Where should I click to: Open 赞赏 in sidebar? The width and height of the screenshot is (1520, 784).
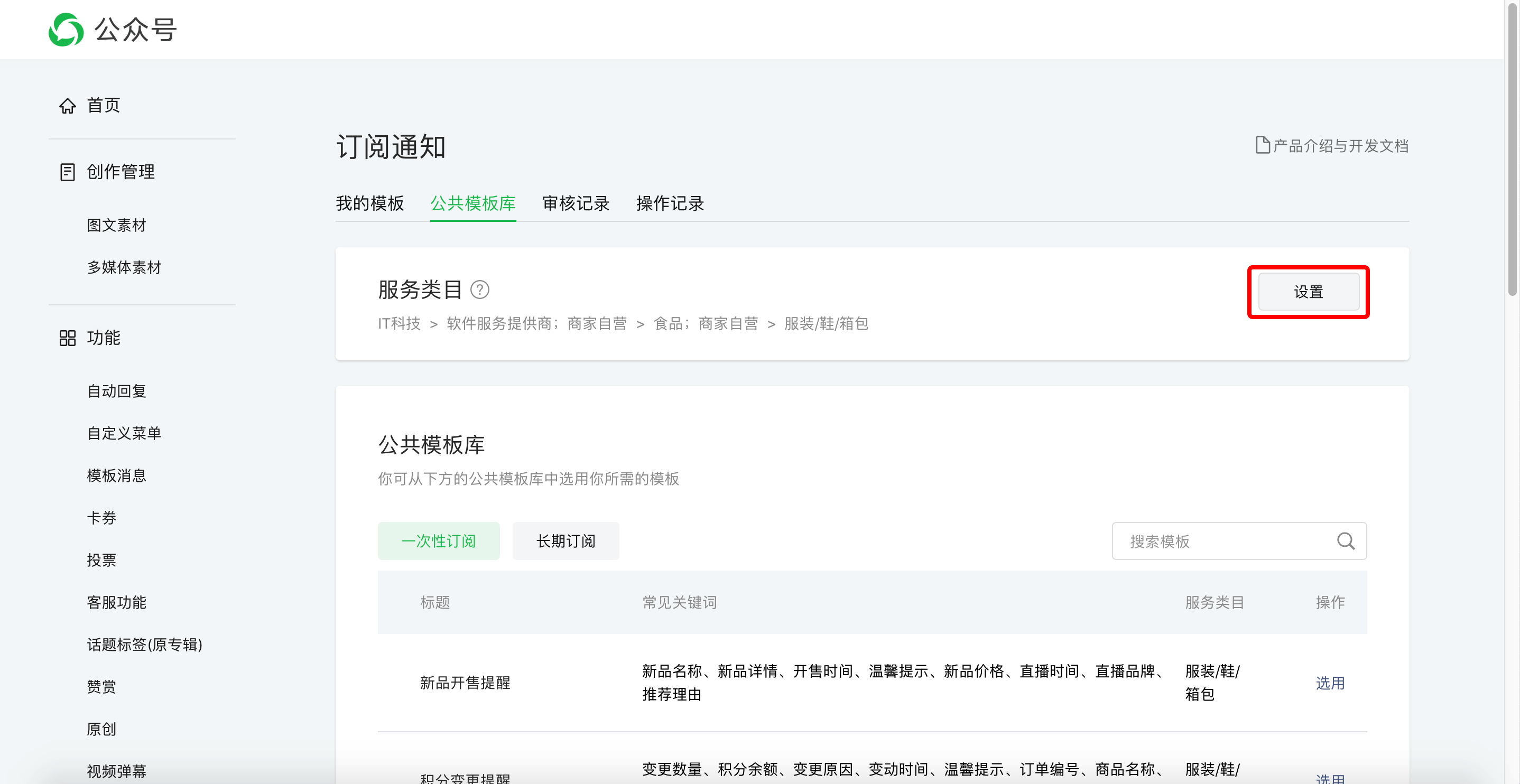coord(101,687)
